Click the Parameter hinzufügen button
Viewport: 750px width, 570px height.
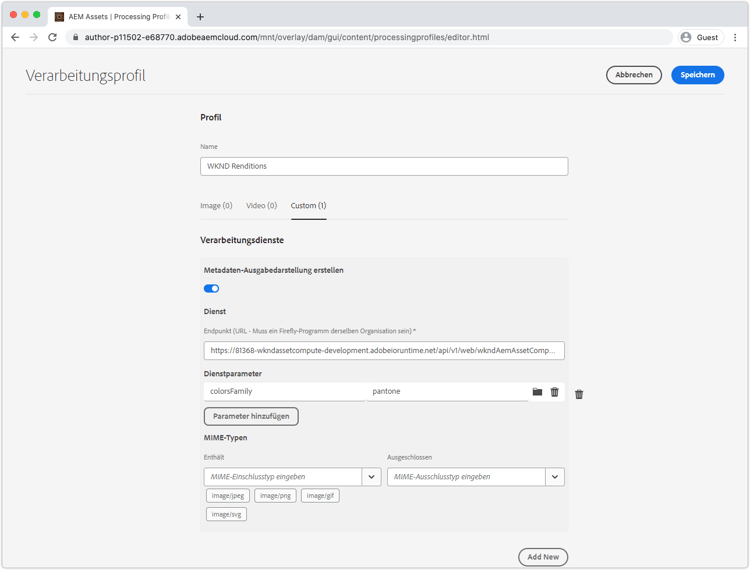[251, 416]
